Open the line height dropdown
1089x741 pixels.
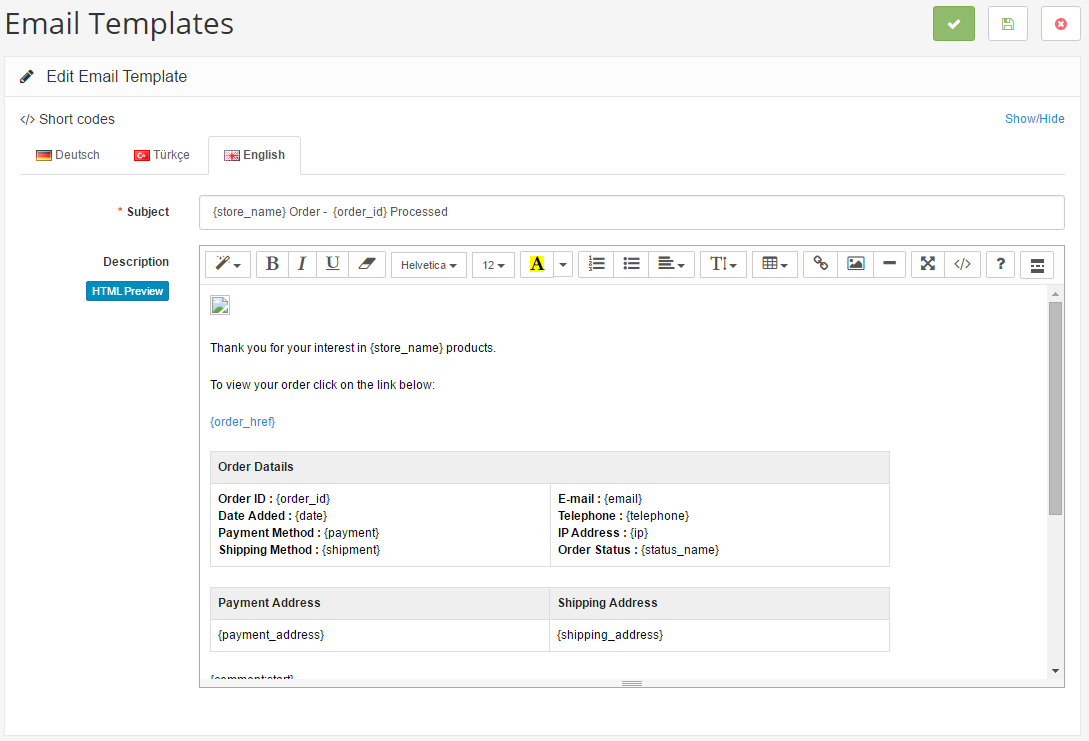click(723, 265)
